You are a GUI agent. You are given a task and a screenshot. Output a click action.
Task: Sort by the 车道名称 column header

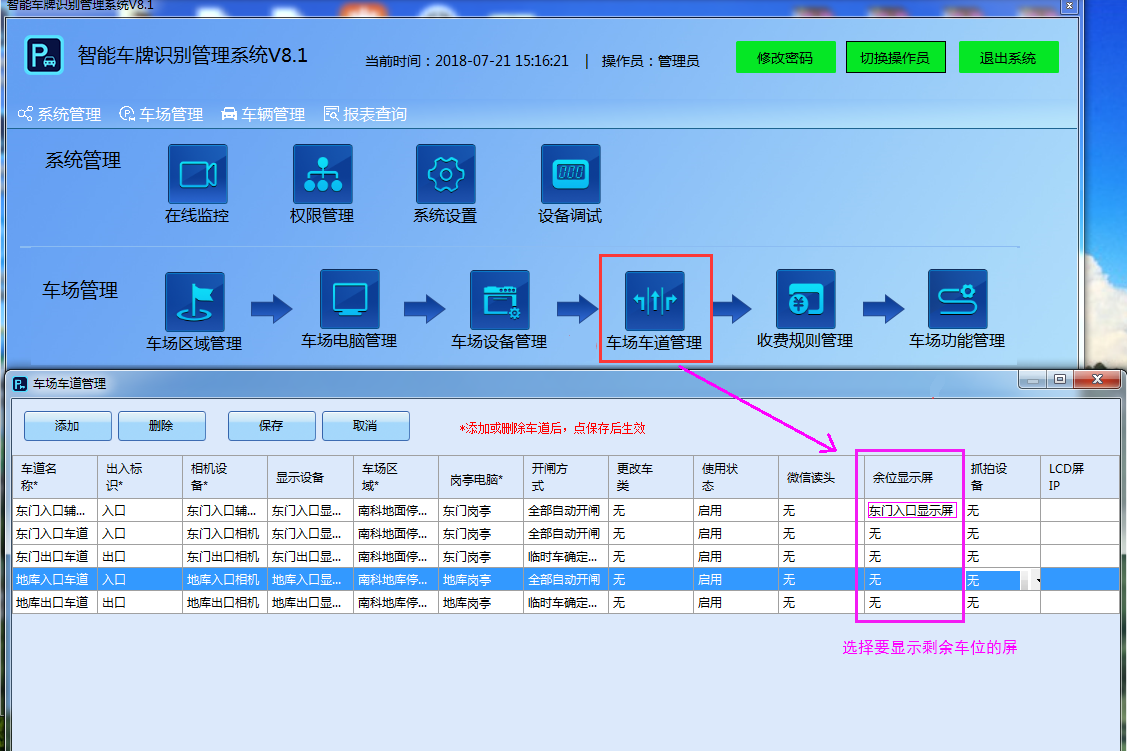pos(55,477)
